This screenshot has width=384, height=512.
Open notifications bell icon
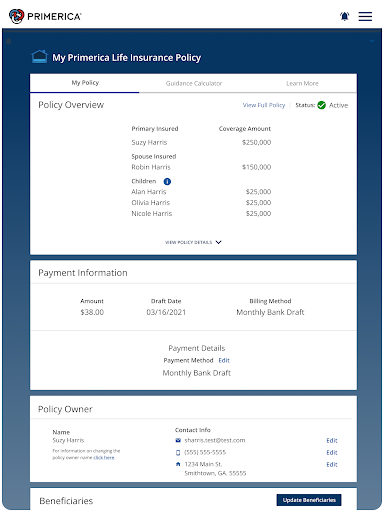pyautogui.click(x=344, y=16)
